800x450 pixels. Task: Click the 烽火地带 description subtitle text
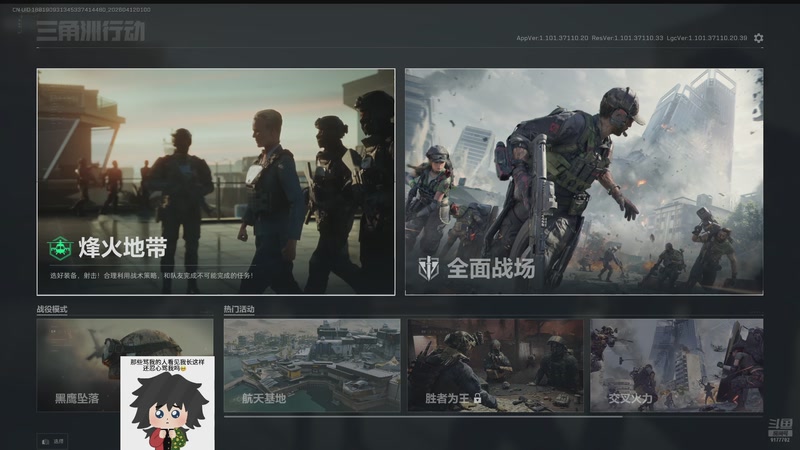pyautogui.click(x=152, y=276)
